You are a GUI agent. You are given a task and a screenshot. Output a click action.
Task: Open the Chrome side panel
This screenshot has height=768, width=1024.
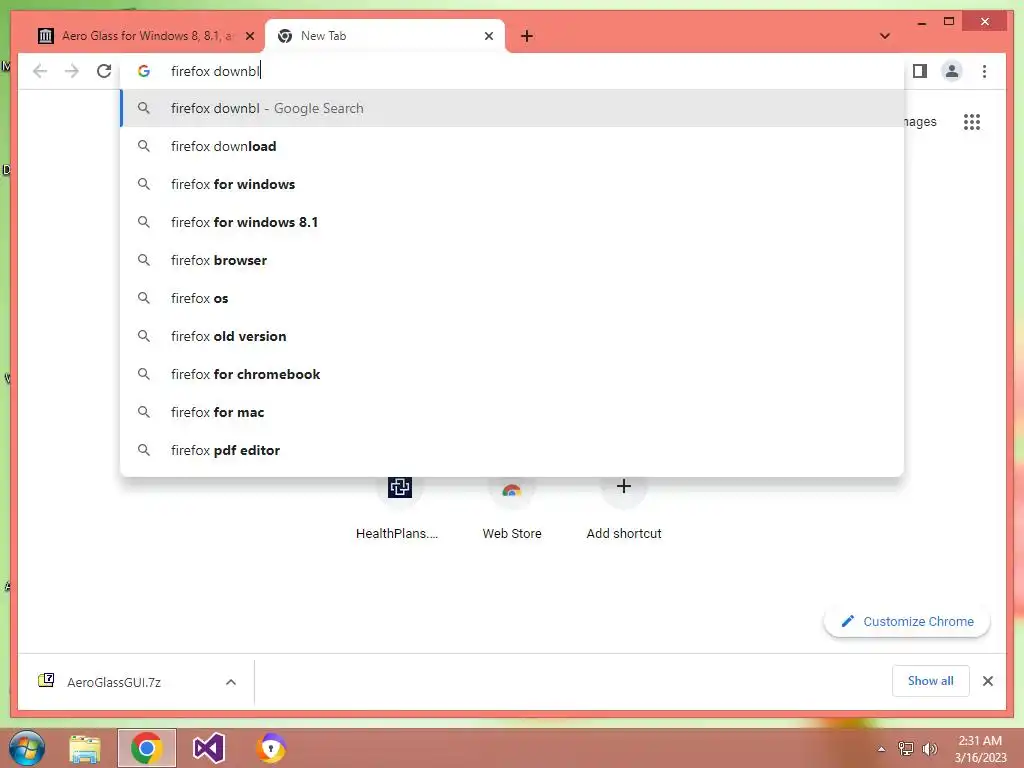[x=920, y=71]
